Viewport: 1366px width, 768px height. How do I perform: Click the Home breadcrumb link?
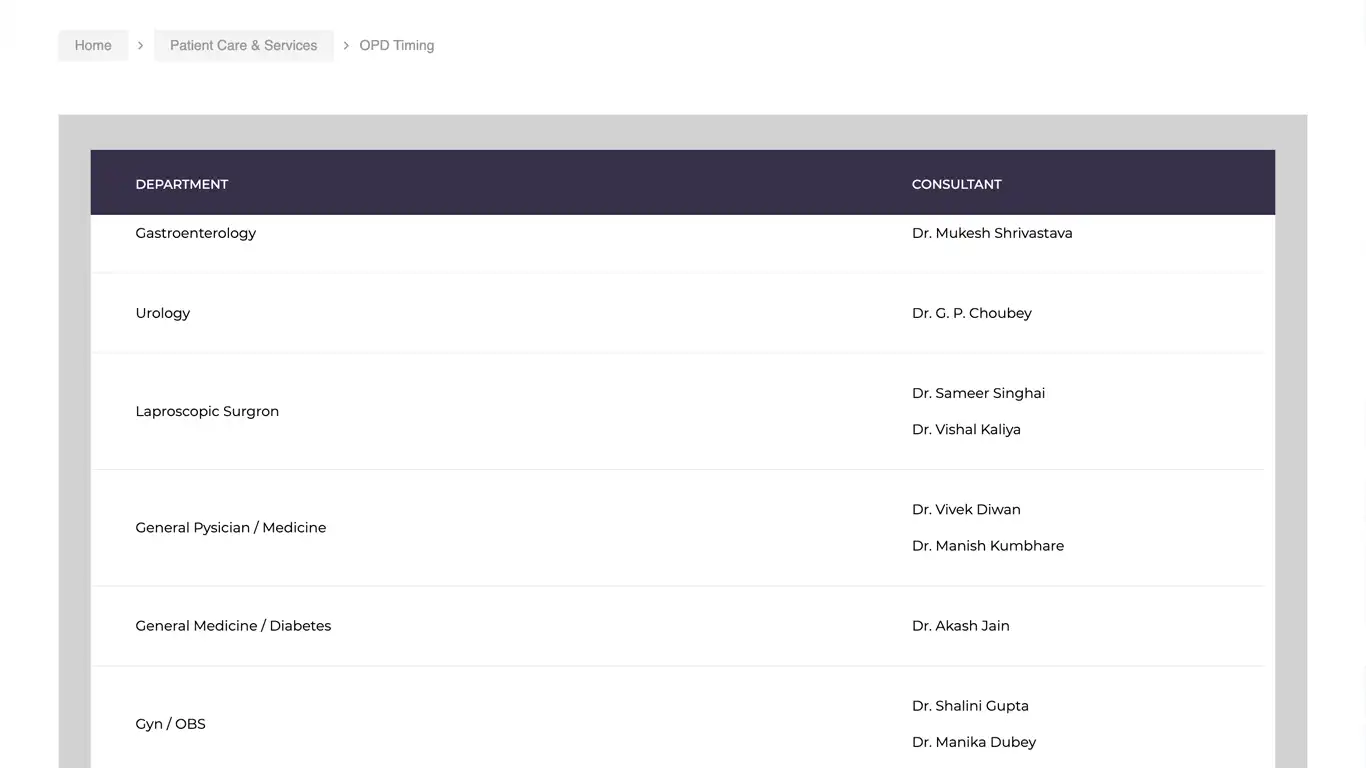click(93, 45)
